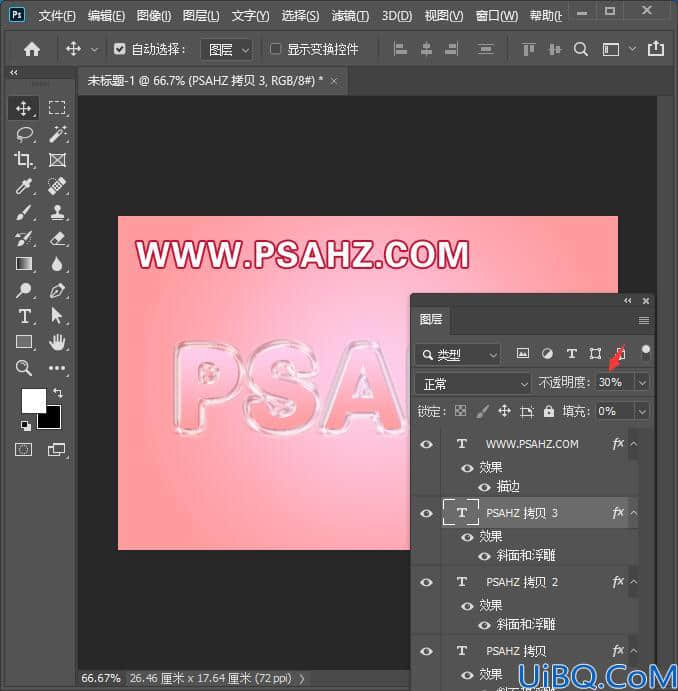The width and height of the screenshot is (678, 691).
Task: Select the Horizontal Type tool
Action: [x=25, y=316]
